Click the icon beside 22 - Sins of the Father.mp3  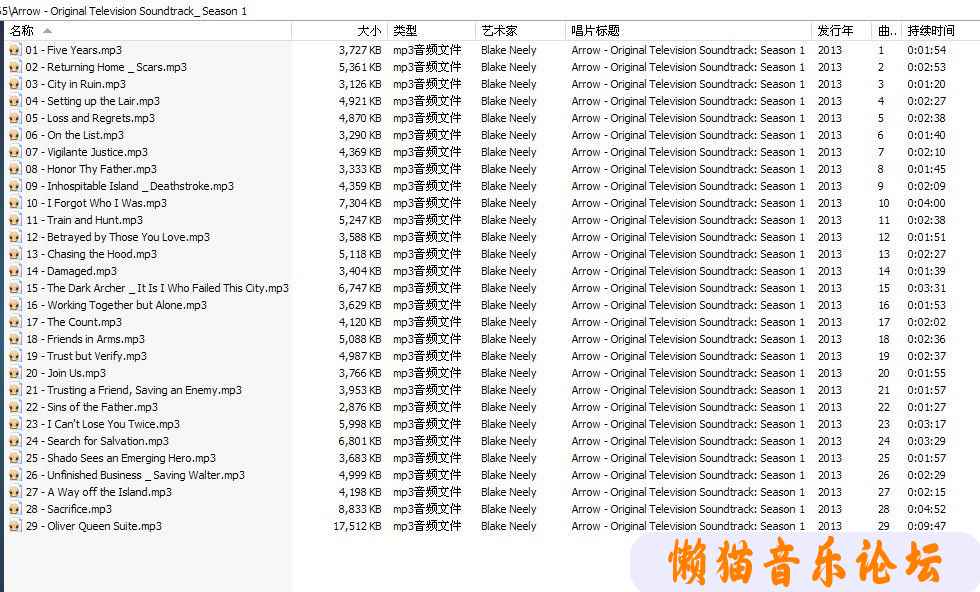coord(14,407)
